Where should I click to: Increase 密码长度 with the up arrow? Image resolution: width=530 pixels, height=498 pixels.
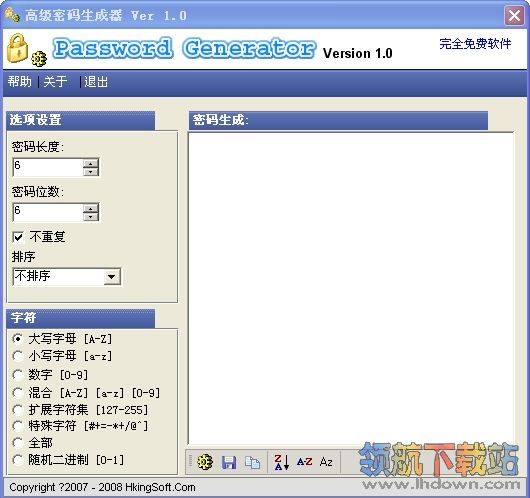(91, 164)
